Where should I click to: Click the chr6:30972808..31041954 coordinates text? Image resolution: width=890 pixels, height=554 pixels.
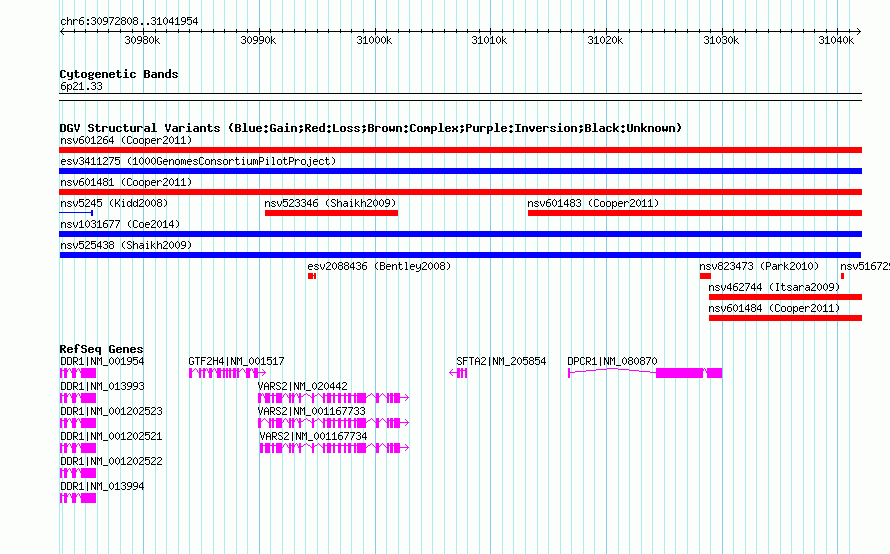[129, 21]
